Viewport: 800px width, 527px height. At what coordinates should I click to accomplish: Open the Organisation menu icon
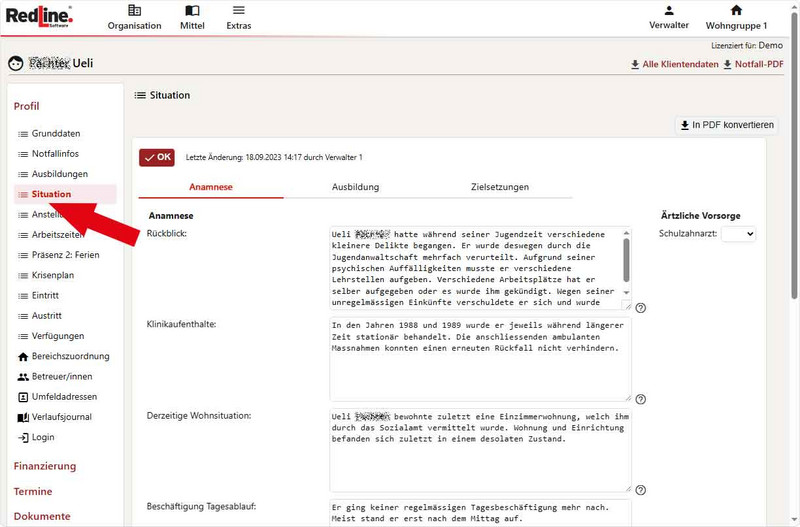134,11
